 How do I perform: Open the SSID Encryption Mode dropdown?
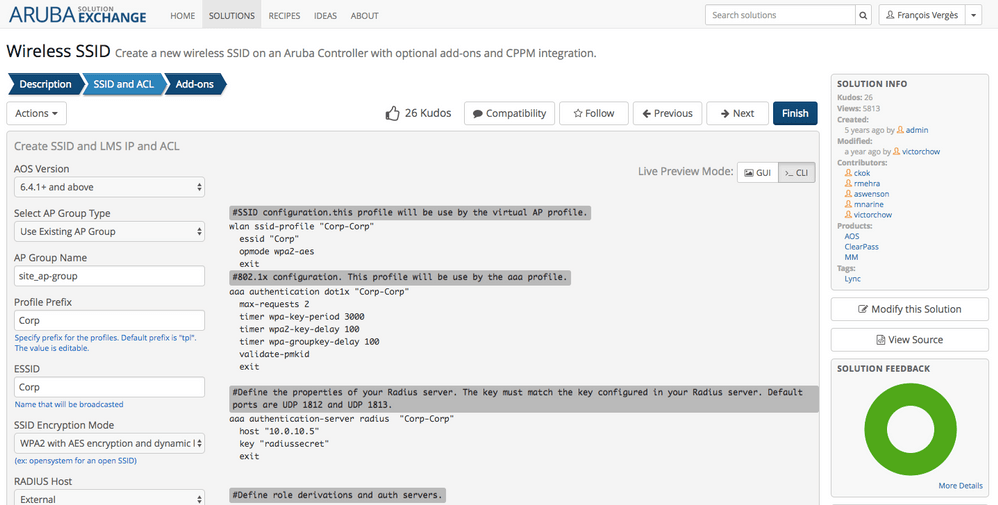[x=109, y=443]
